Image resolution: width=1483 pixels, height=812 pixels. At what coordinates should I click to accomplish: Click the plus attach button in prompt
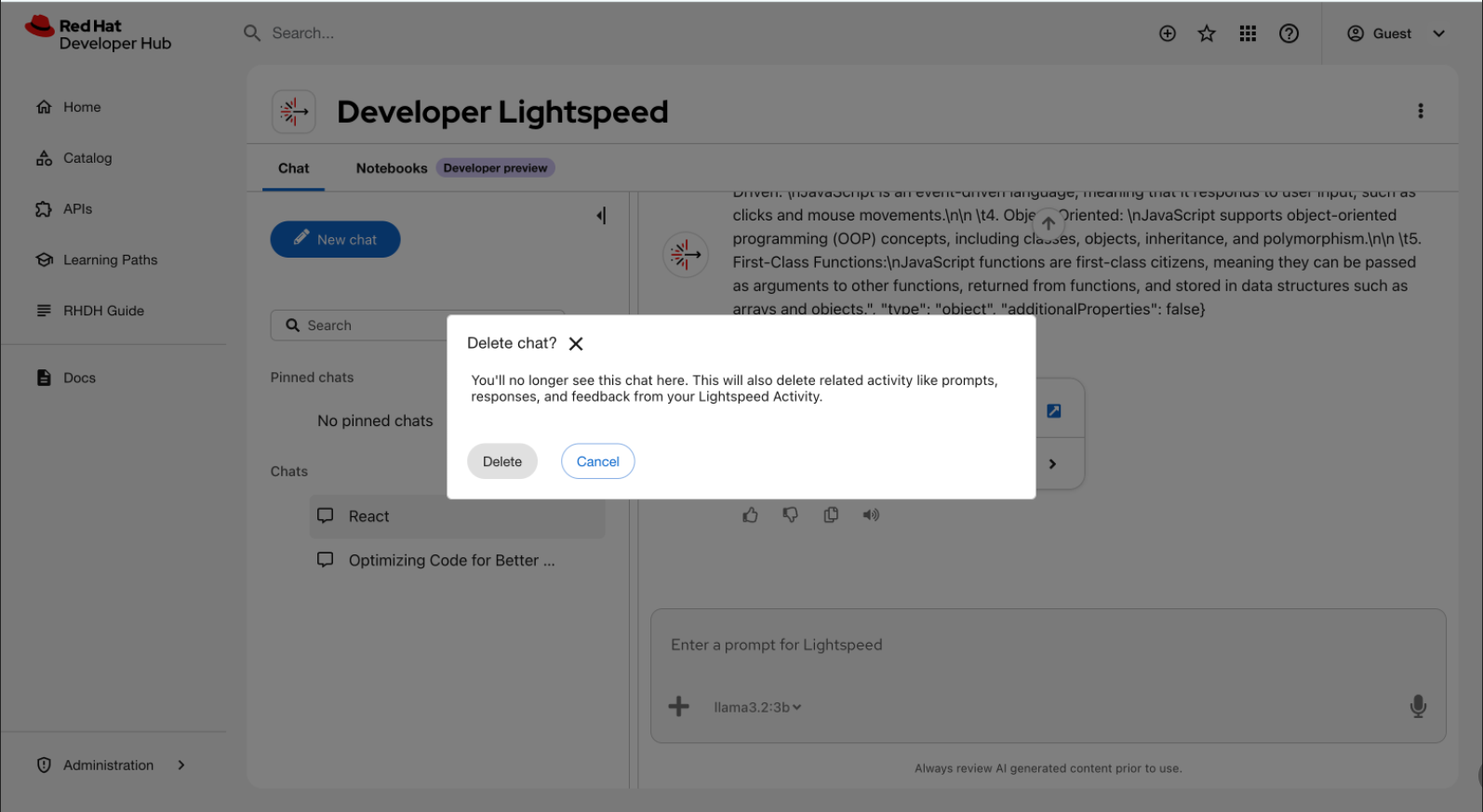point(679,707)
